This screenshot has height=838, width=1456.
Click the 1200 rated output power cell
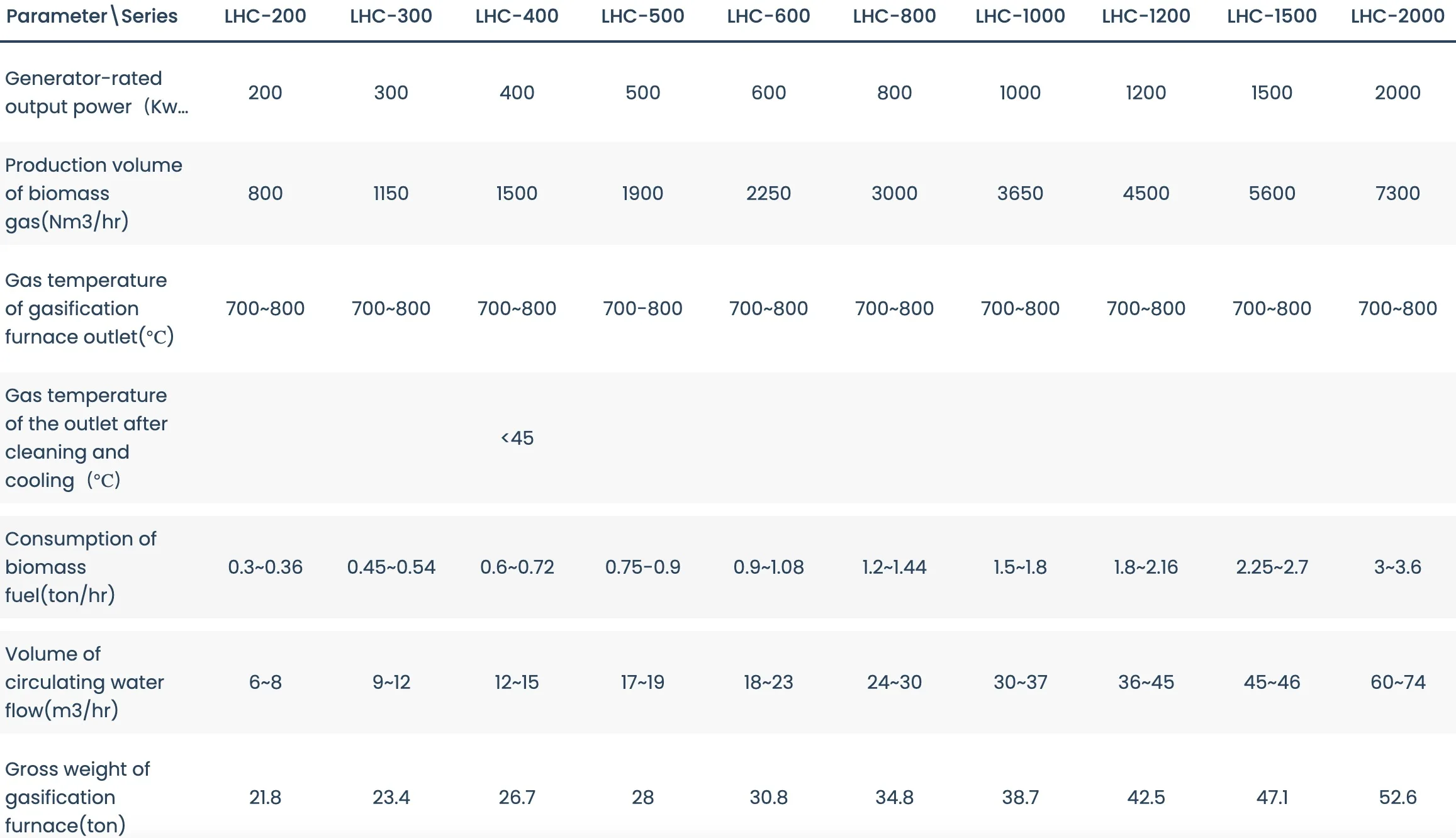(x=1146, y=92)
